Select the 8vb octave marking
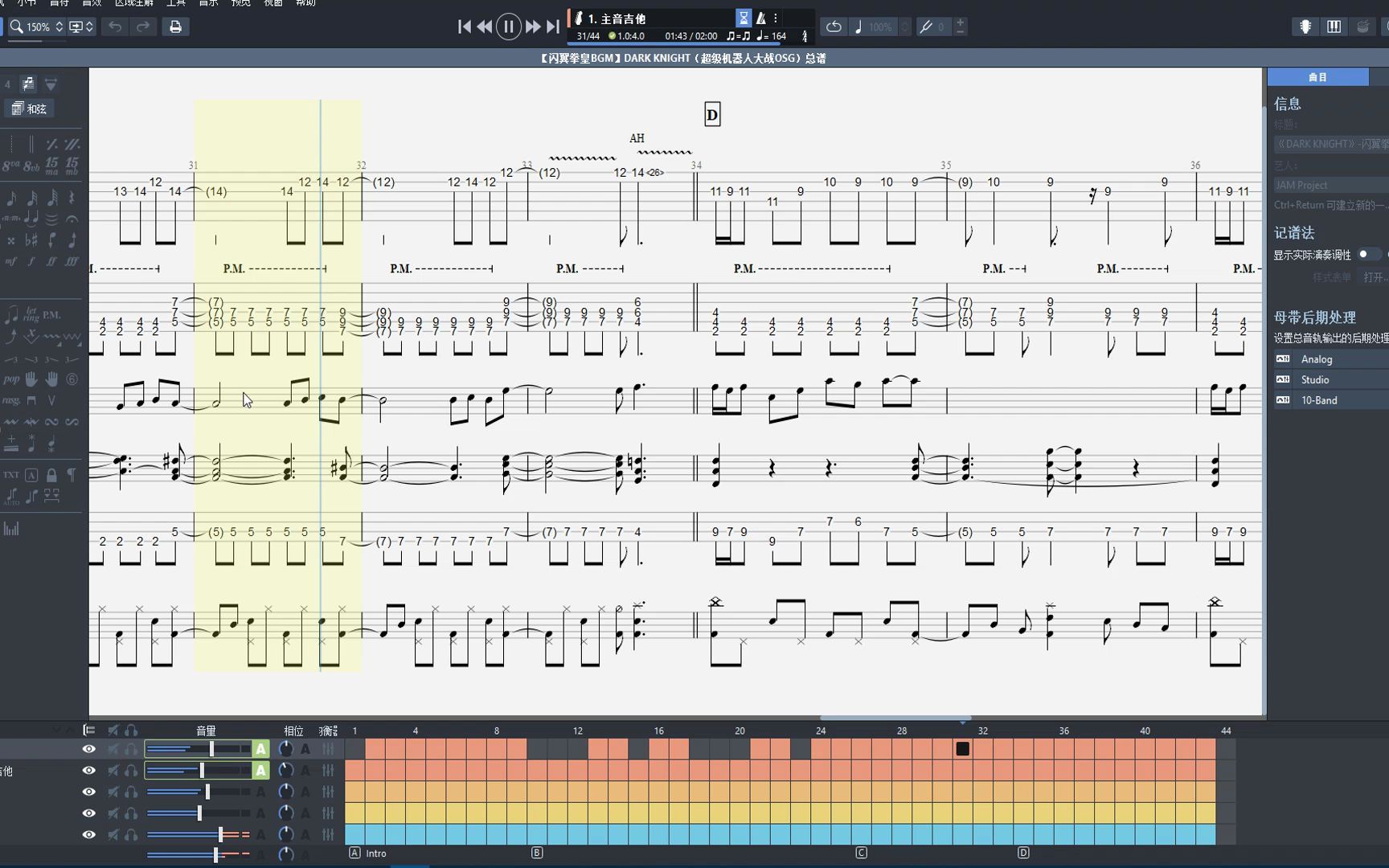Viewport: 1389px width, 868px height. (x=31, y=166)
